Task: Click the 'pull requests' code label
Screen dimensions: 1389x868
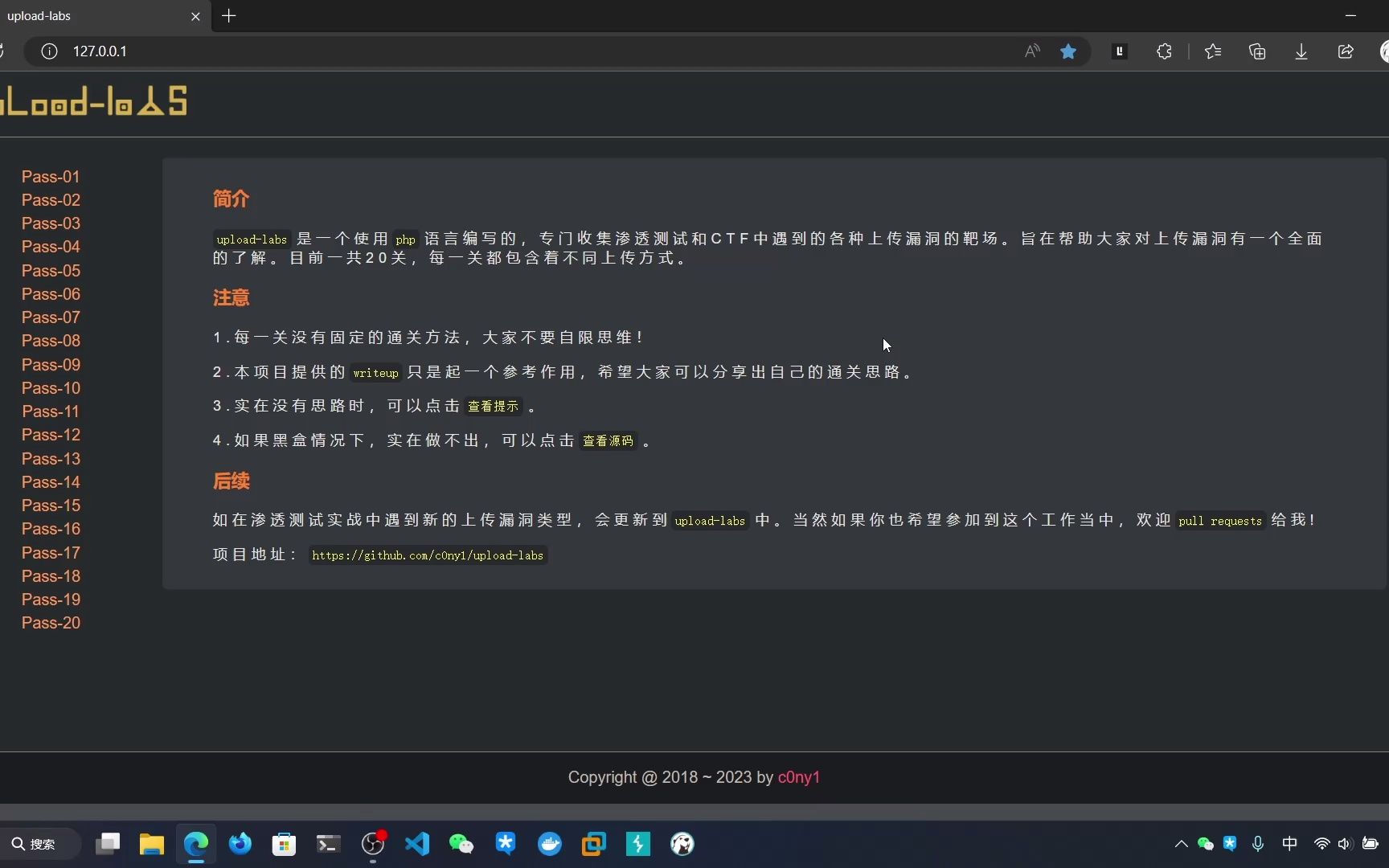Action: (1220, 521)
